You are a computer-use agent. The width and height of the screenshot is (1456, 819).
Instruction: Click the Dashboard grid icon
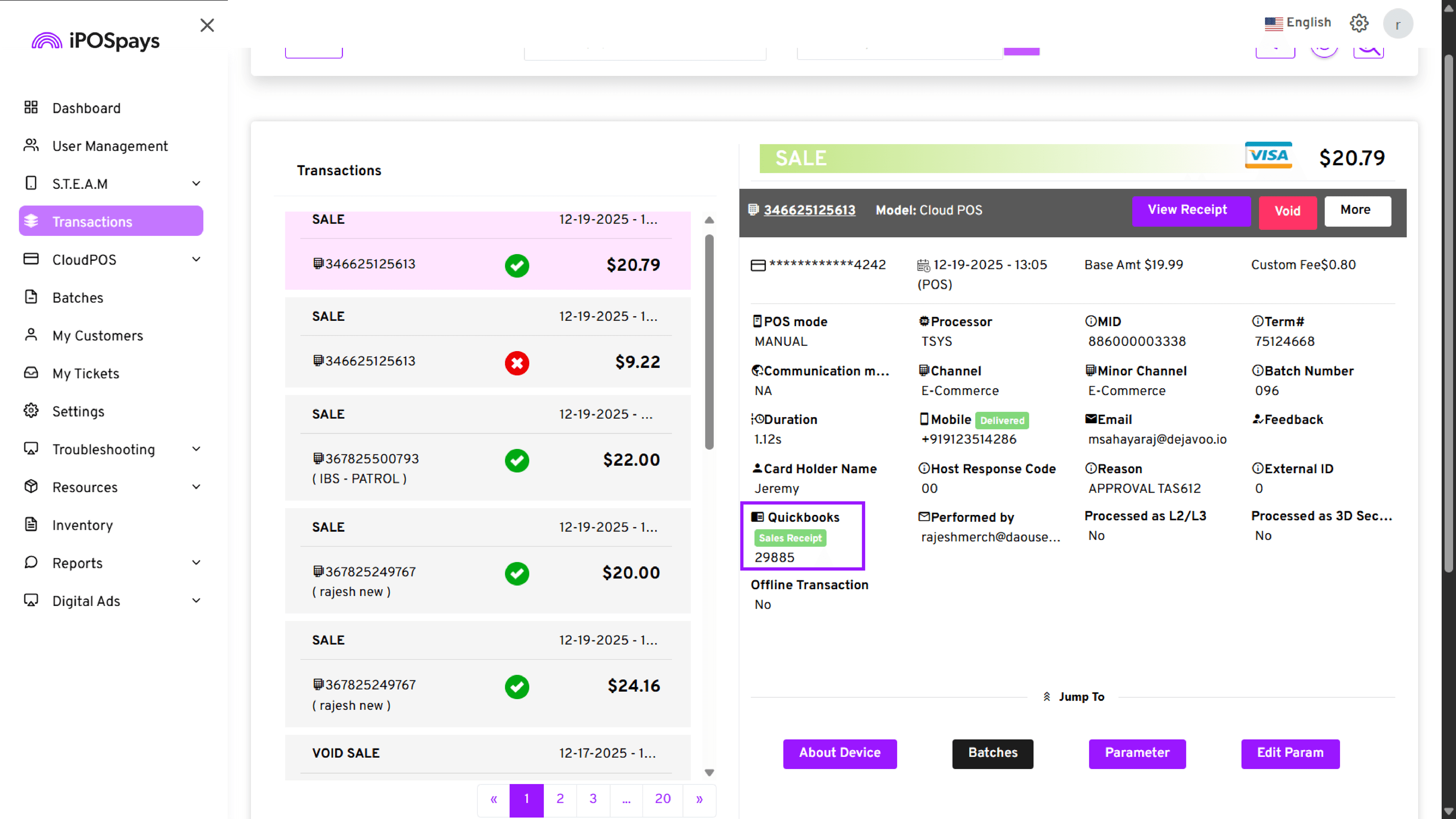pyautogui.click(x=31, y=107)
